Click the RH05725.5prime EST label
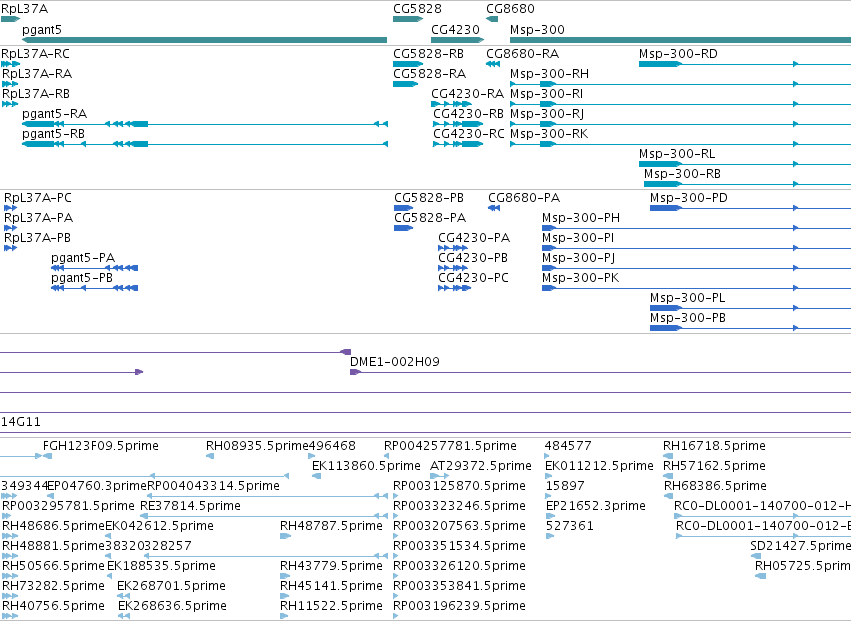The image size is (851, 621). tap(803, 566)
